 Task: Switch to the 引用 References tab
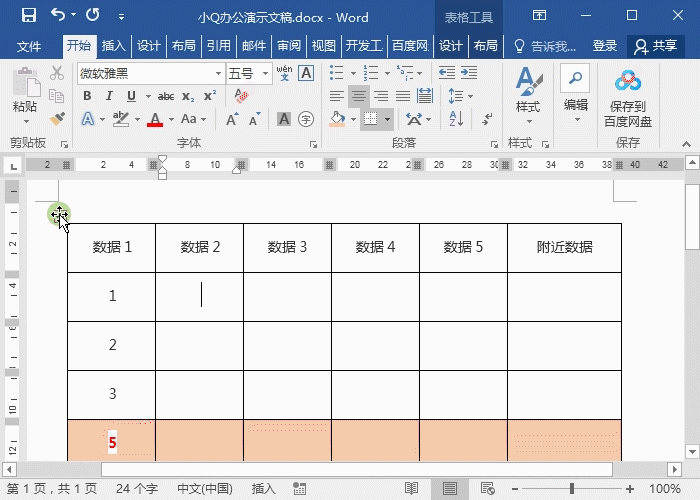point(219,46)
